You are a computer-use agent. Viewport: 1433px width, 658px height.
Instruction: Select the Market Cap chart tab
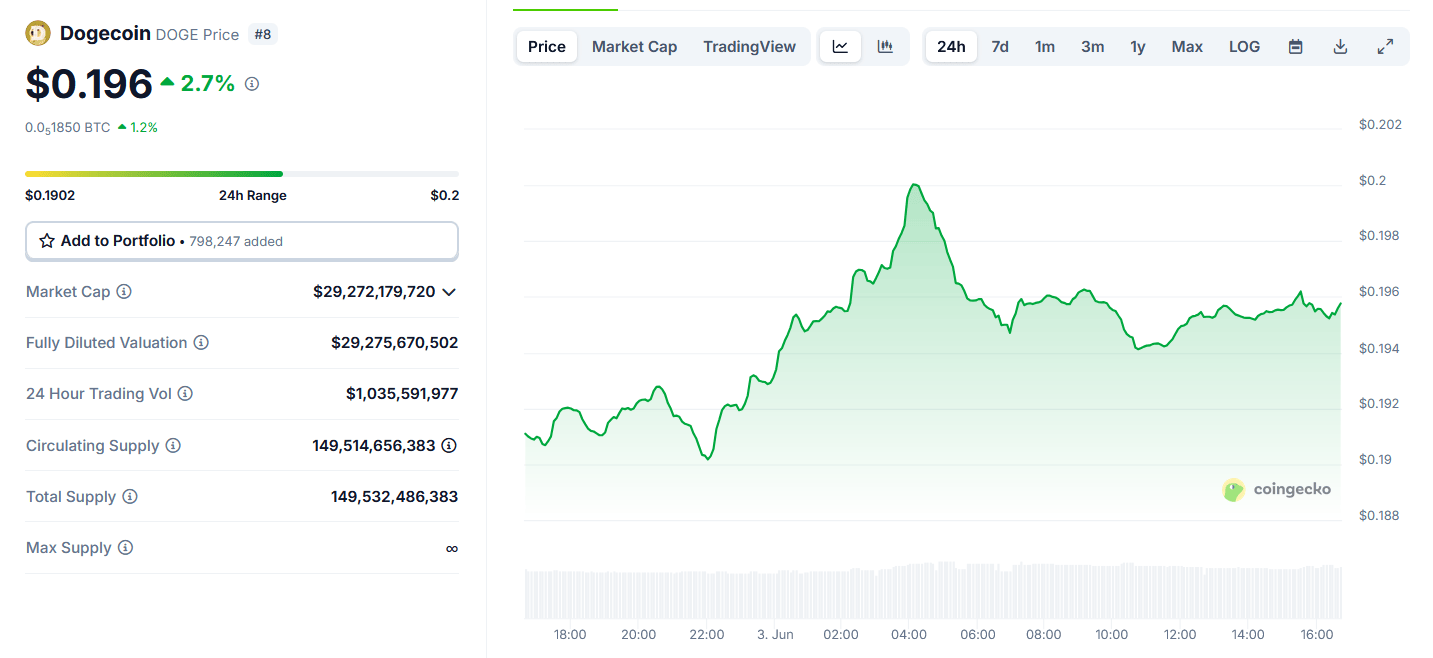[634, 47]
